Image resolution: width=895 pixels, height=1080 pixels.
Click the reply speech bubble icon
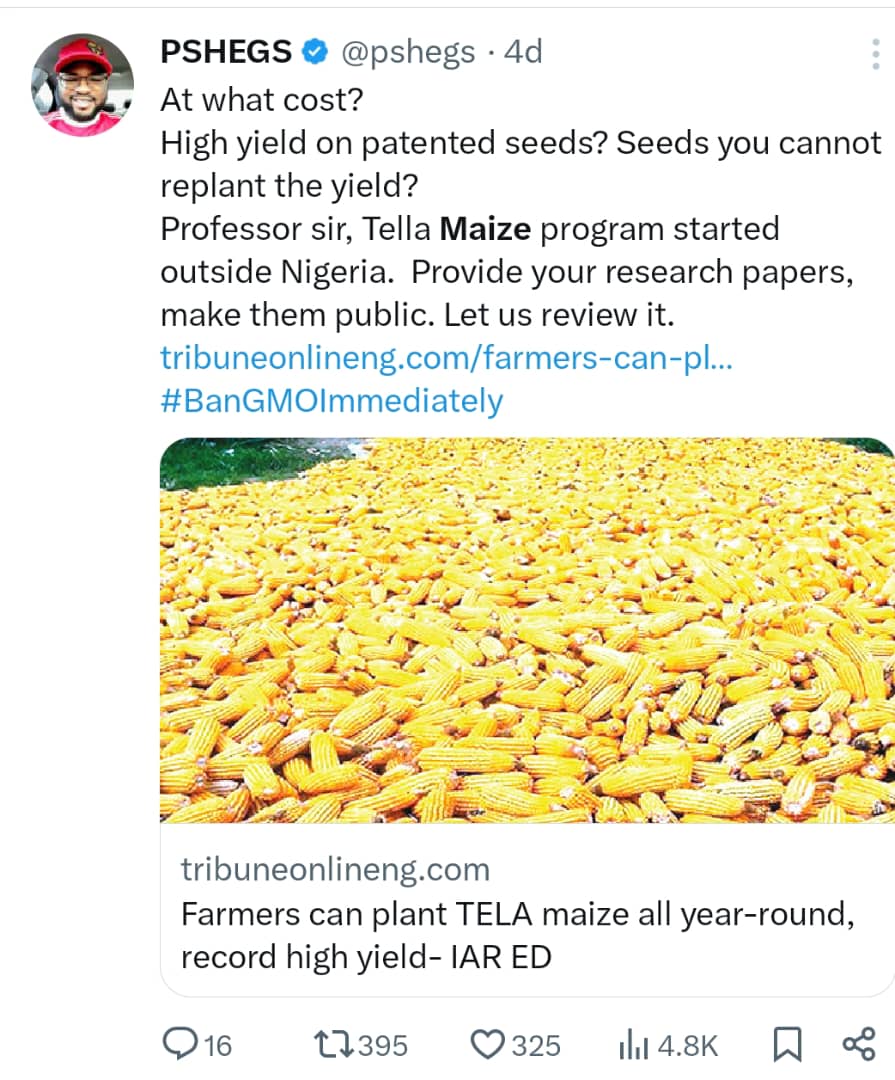click(x=180, y=1045)
